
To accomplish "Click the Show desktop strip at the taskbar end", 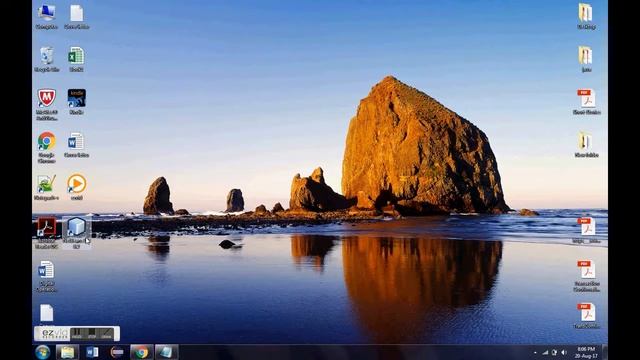I will point(605,352).
